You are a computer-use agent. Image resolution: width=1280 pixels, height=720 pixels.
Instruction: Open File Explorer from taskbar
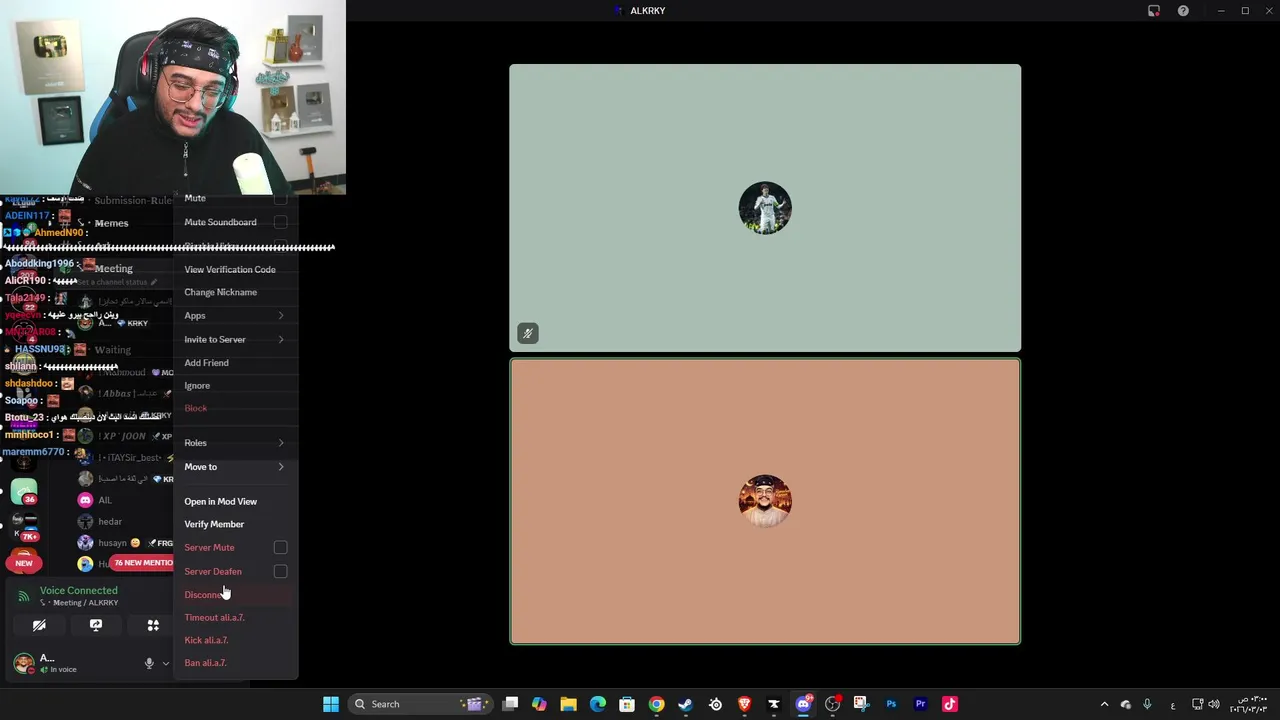point(568,704)
